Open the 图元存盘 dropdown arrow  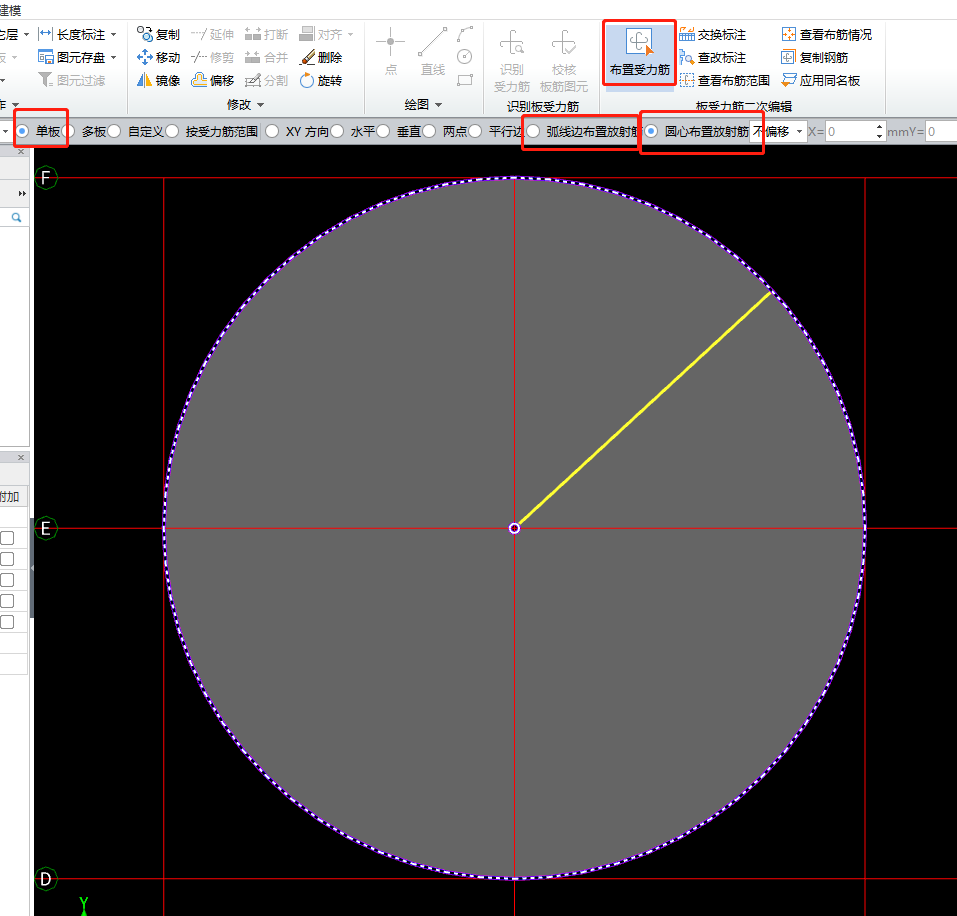coord(114,58)
